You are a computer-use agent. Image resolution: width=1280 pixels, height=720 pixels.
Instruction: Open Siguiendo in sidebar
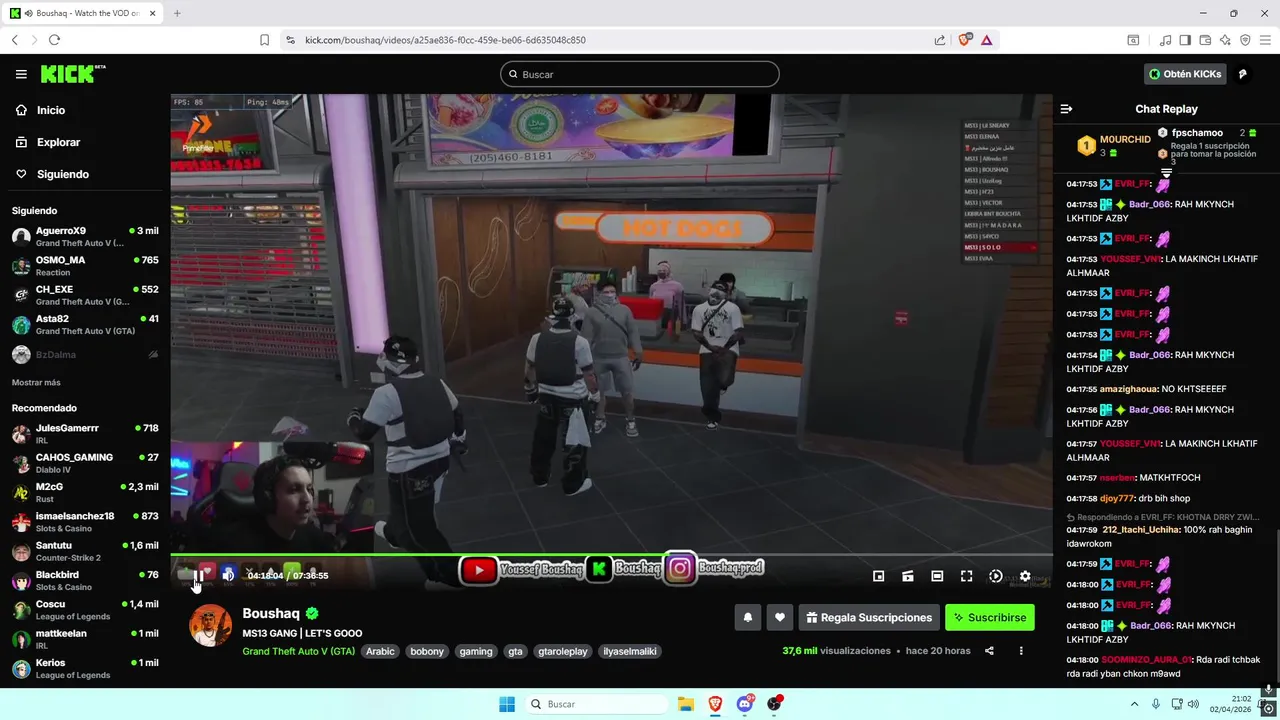52,174
